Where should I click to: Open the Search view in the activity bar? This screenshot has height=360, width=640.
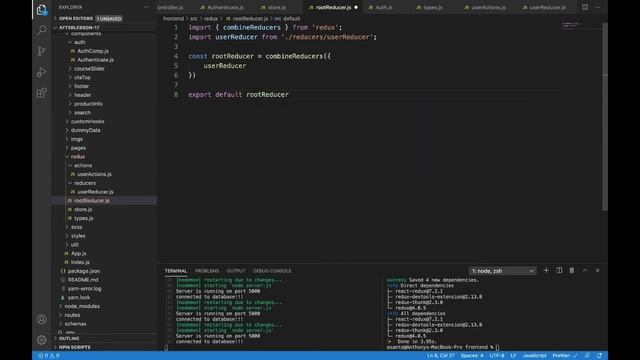(x=42, y=30)
